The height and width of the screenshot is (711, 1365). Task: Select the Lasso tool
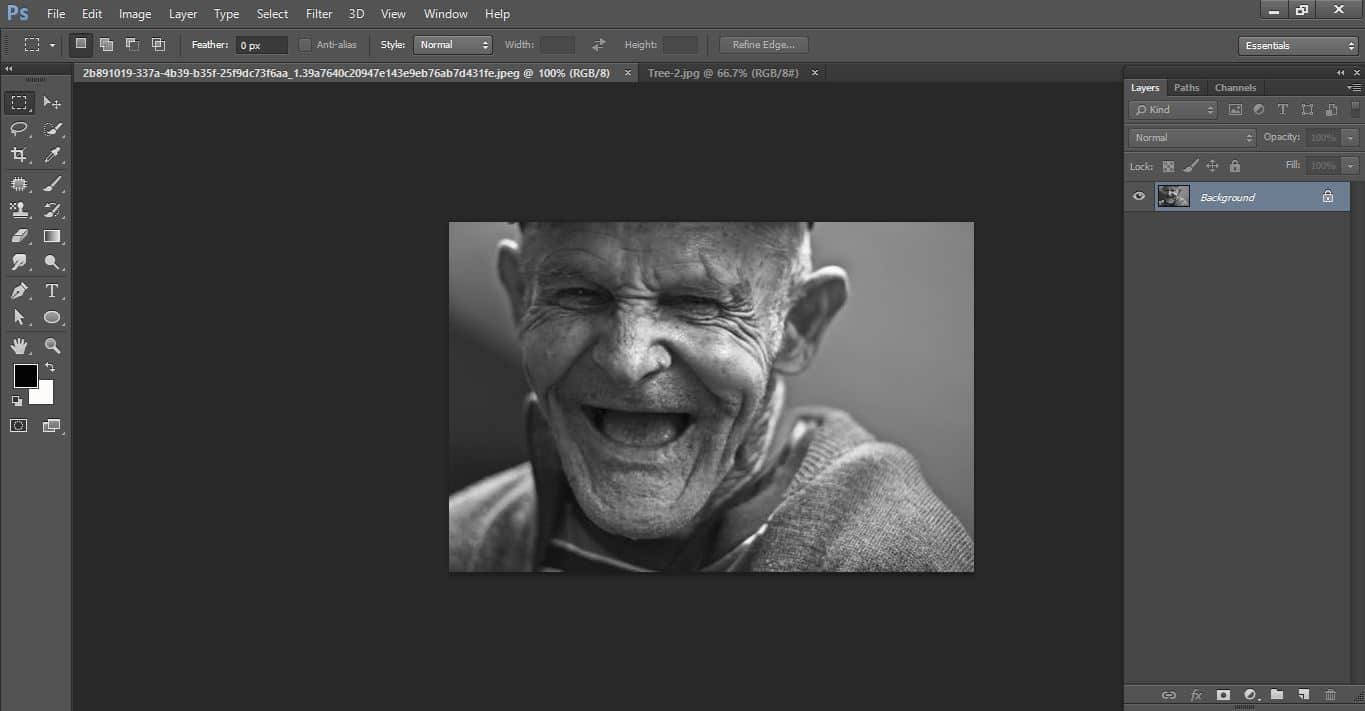click(19, 129)
